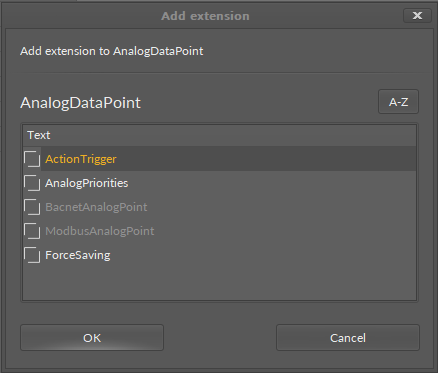Select the AnalogPriorities list entry
The width and height of the screenshot is (438, 373).
tap(87, 183)
